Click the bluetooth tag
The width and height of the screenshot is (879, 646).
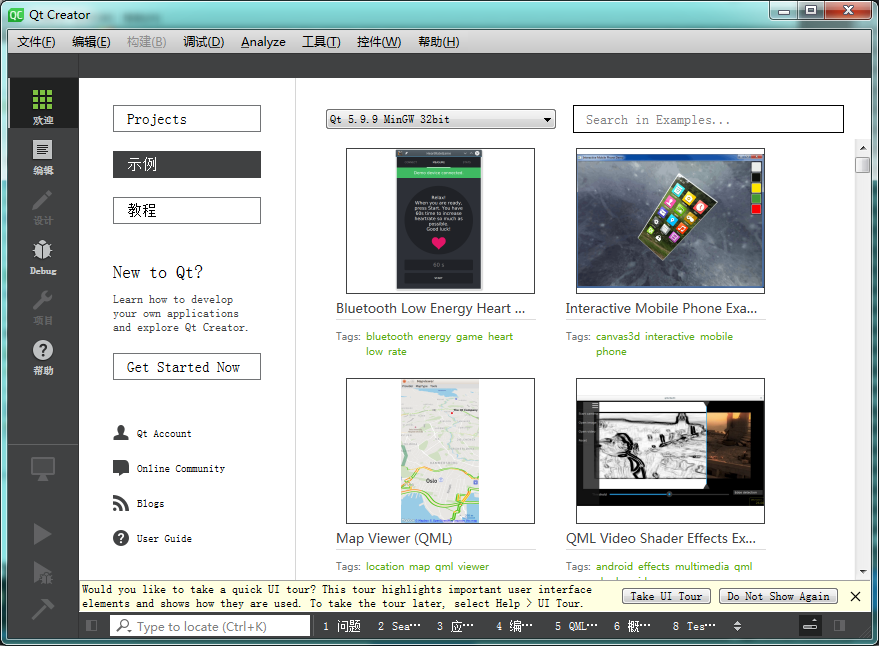(x=389, y=336)
